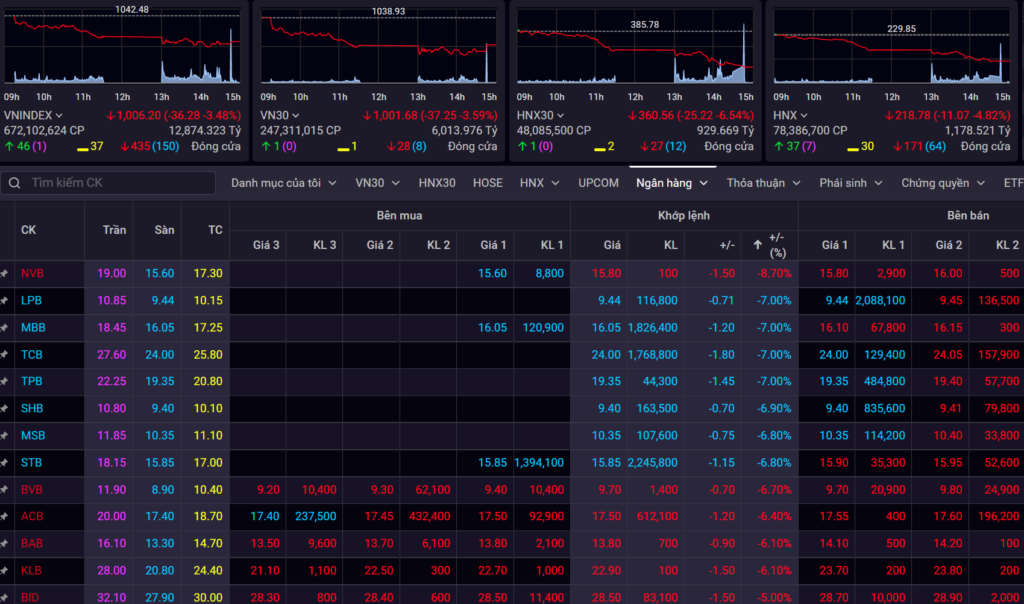Open the Chứng quyền dropdown

click(942, 183)
